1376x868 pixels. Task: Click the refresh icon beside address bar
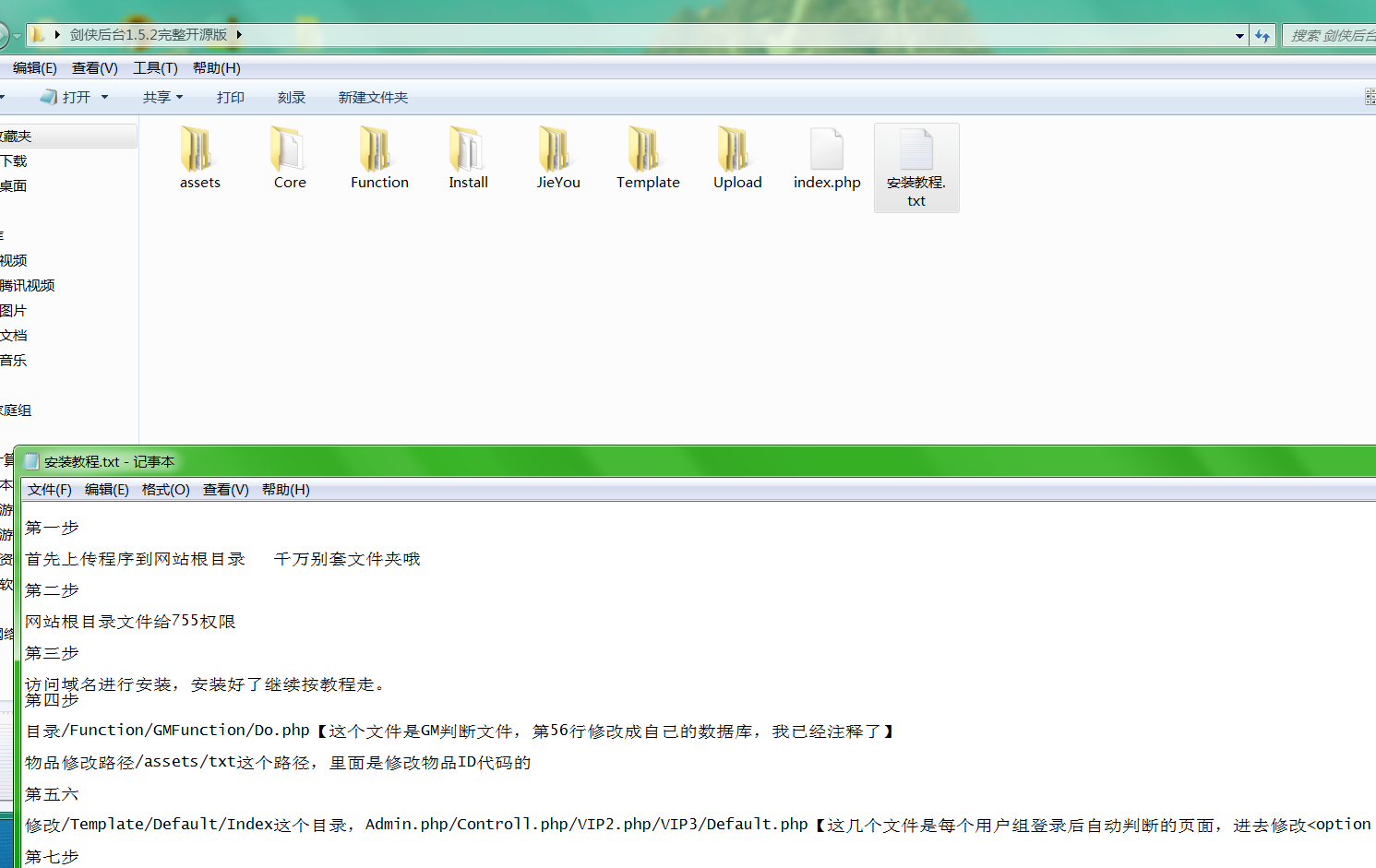click(1262, 36)
